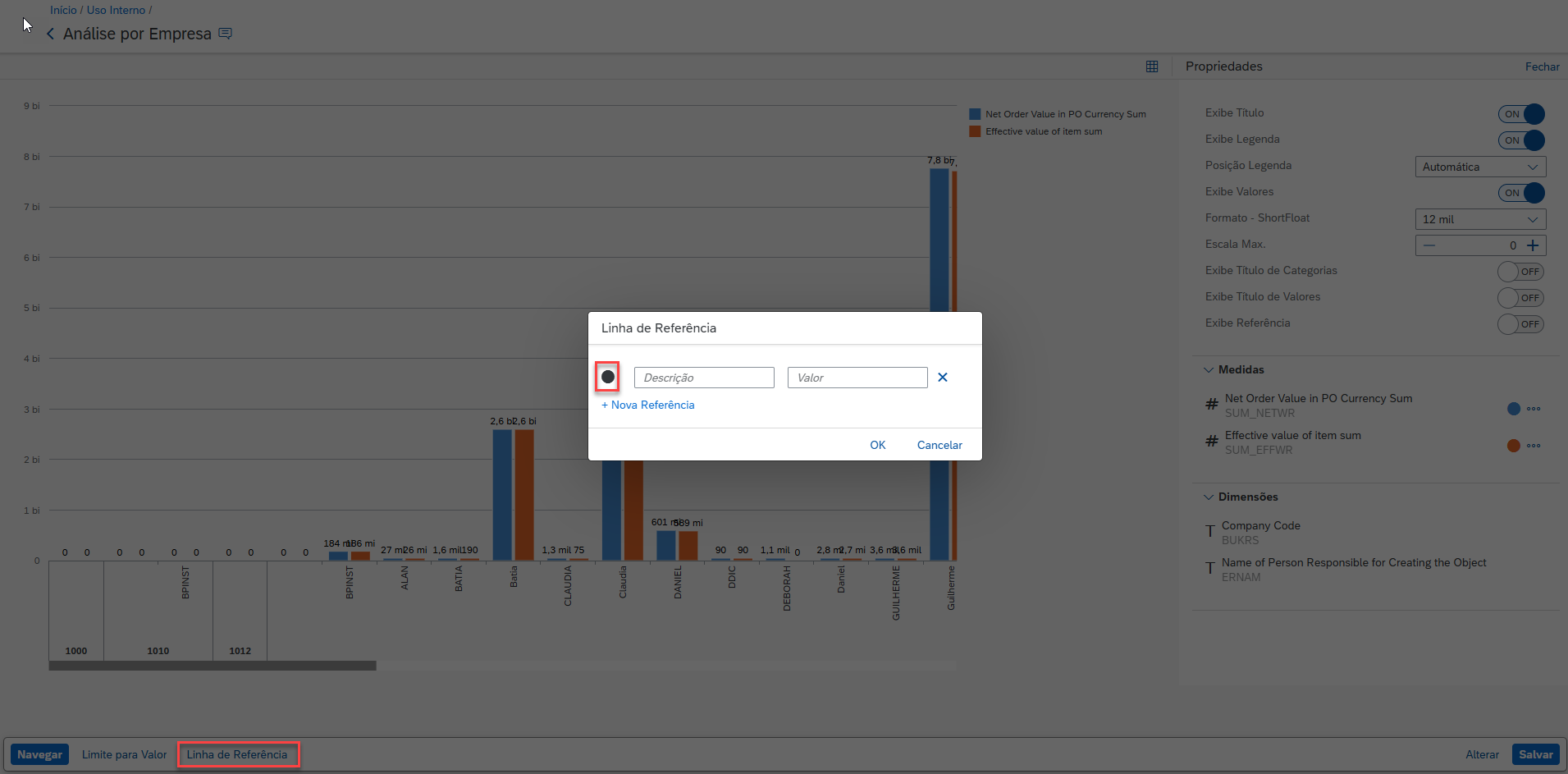Screen dimensions: 1568x774
Task: Focus the Descrição input field
Action: point(704,378)
